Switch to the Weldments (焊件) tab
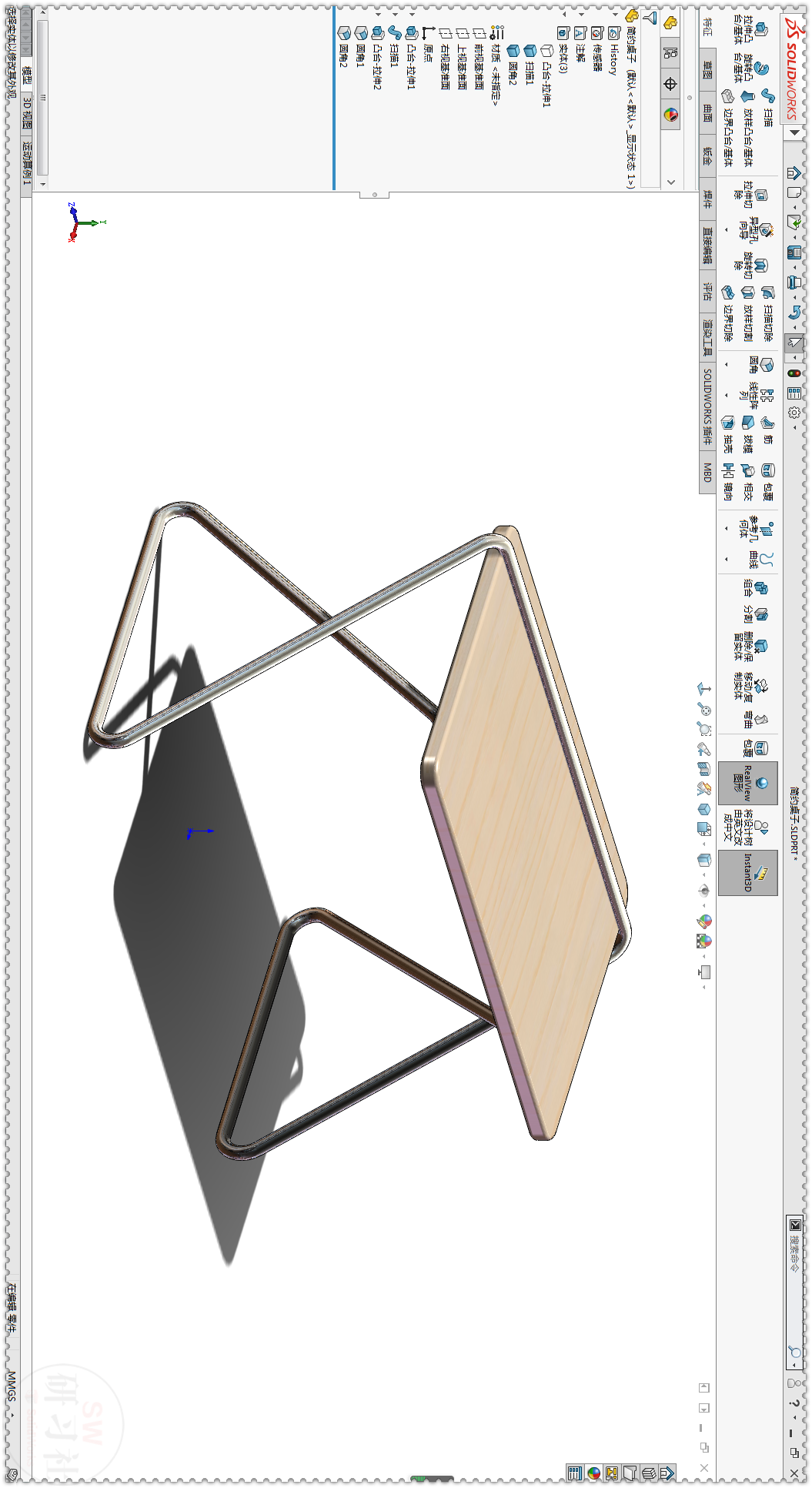Image resolution: width=812 pixels, height=1488 pixels. 708,200
